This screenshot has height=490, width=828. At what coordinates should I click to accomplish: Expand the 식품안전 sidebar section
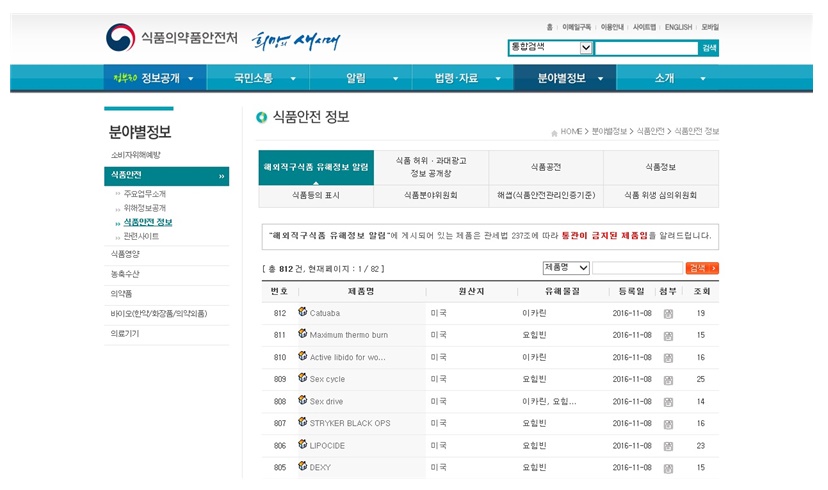coord(222,176)
